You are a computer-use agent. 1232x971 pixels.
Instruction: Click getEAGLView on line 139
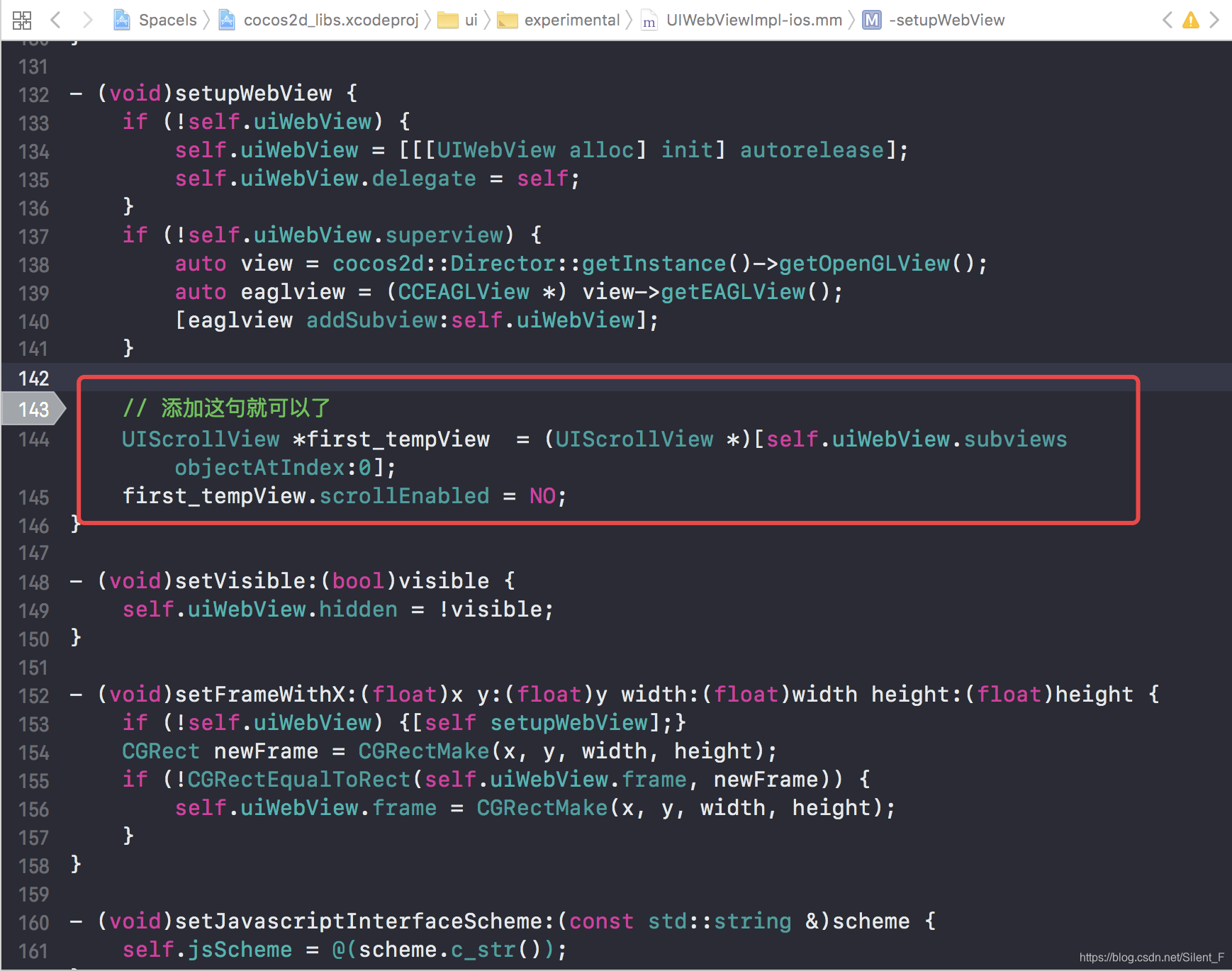pos(733,291)
